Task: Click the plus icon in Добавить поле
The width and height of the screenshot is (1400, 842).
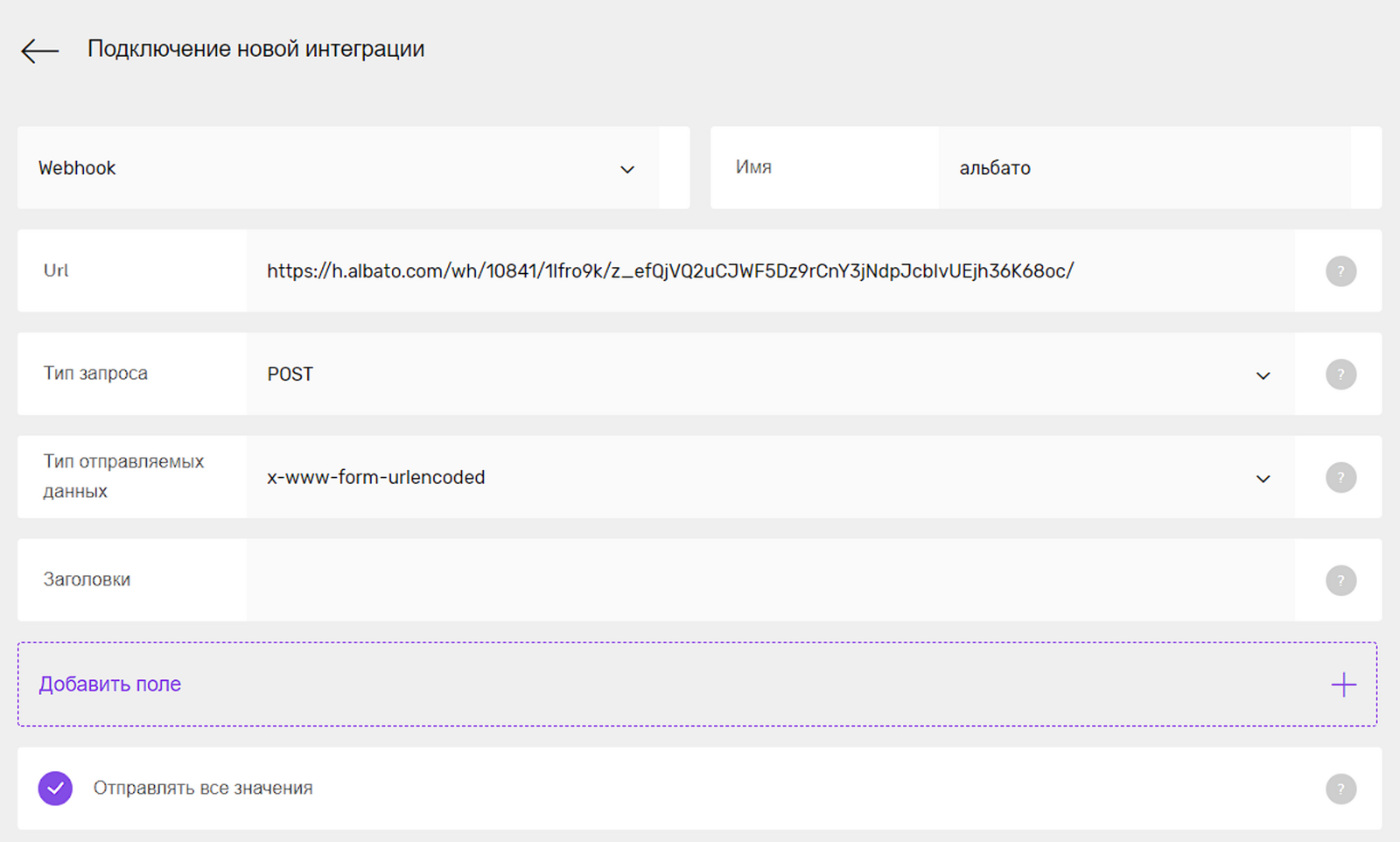Action: 1343,684
